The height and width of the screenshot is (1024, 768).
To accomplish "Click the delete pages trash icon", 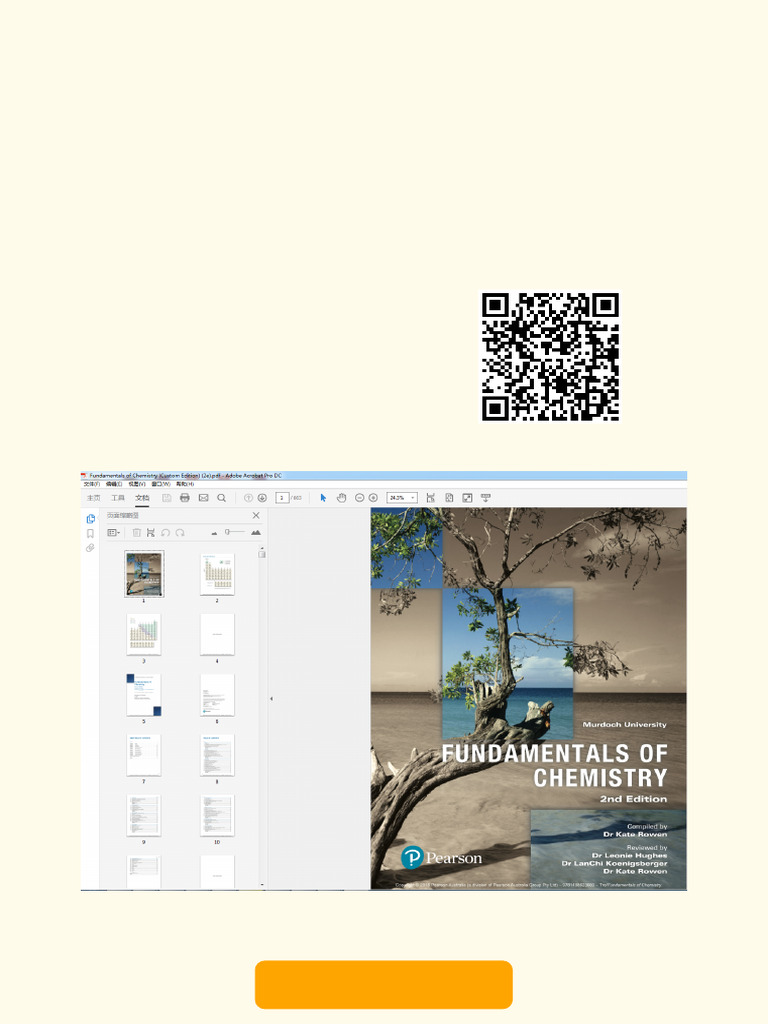I will point(136,533).
